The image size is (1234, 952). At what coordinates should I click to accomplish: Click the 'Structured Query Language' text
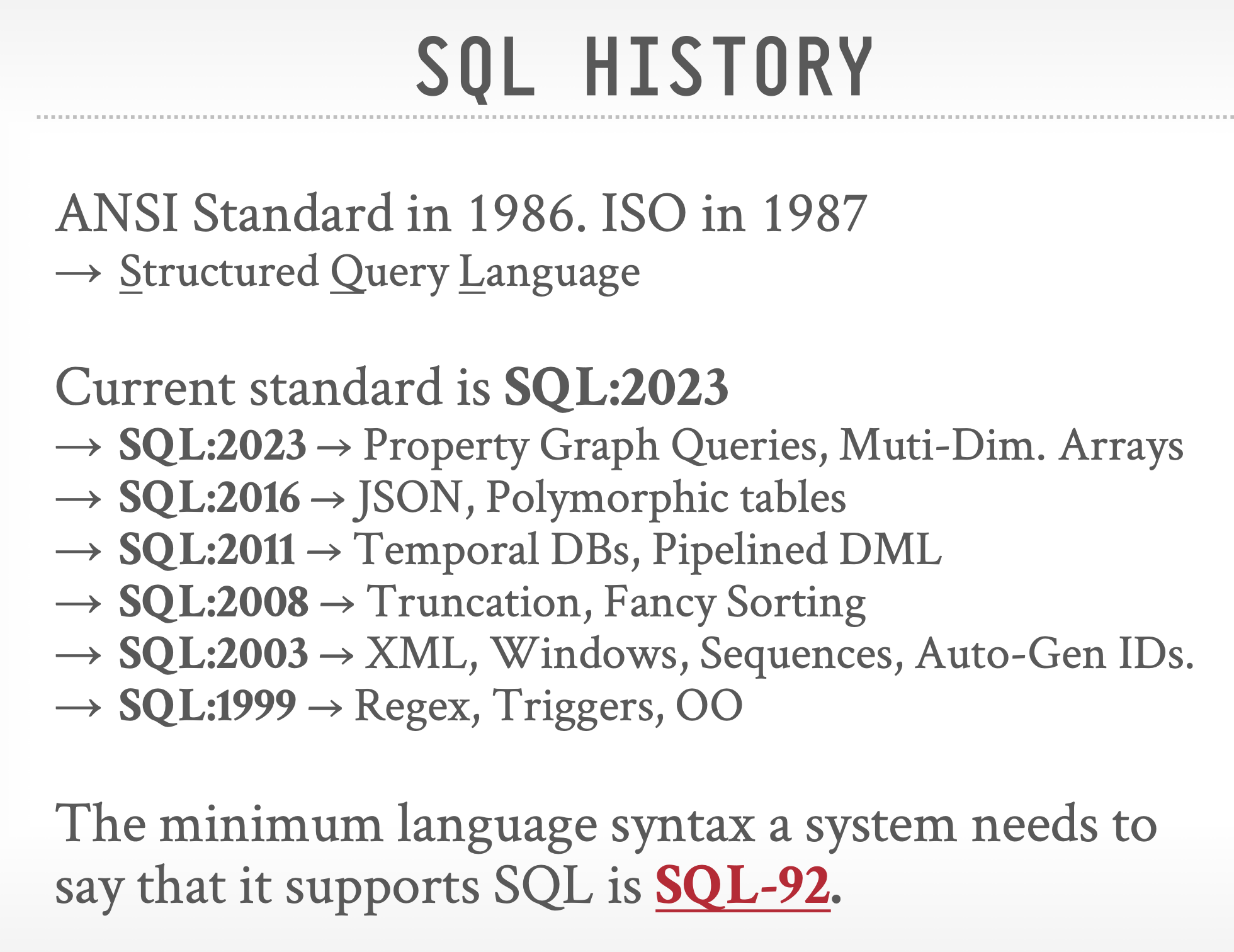click(x=380, y=273)
